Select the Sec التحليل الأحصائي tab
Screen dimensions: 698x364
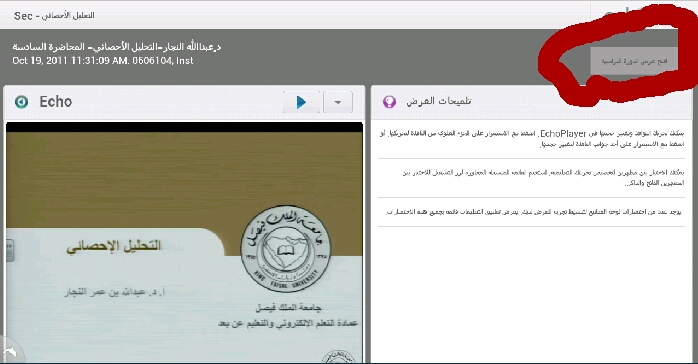click(x=54, y=16)
